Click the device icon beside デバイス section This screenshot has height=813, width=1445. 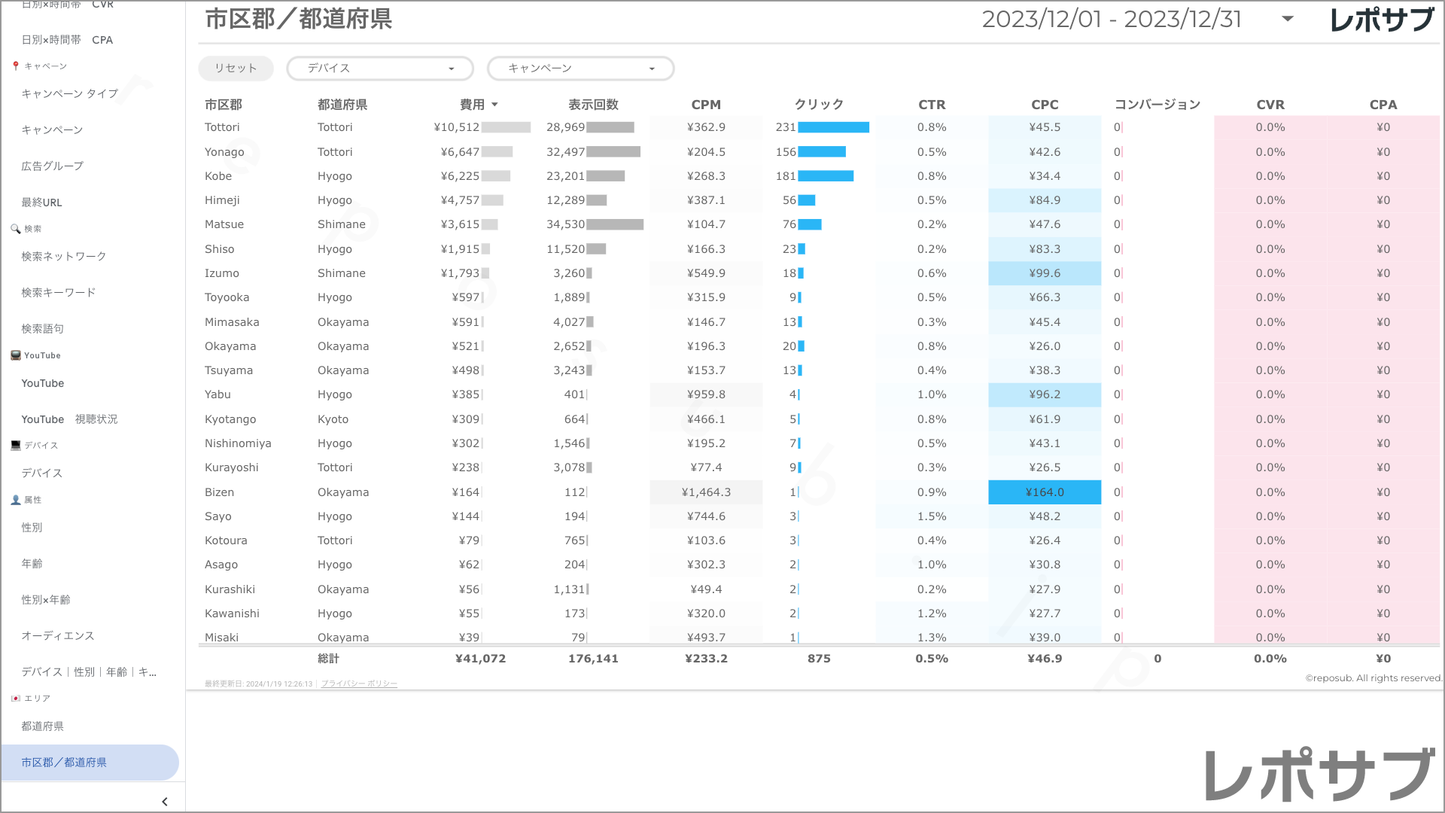coord(15,445)
